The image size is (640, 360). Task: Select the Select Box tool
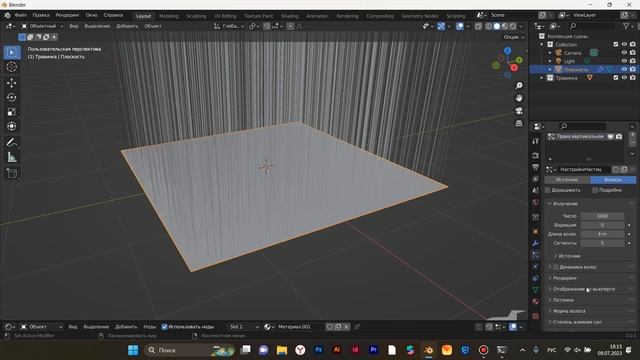coord(12,53)
